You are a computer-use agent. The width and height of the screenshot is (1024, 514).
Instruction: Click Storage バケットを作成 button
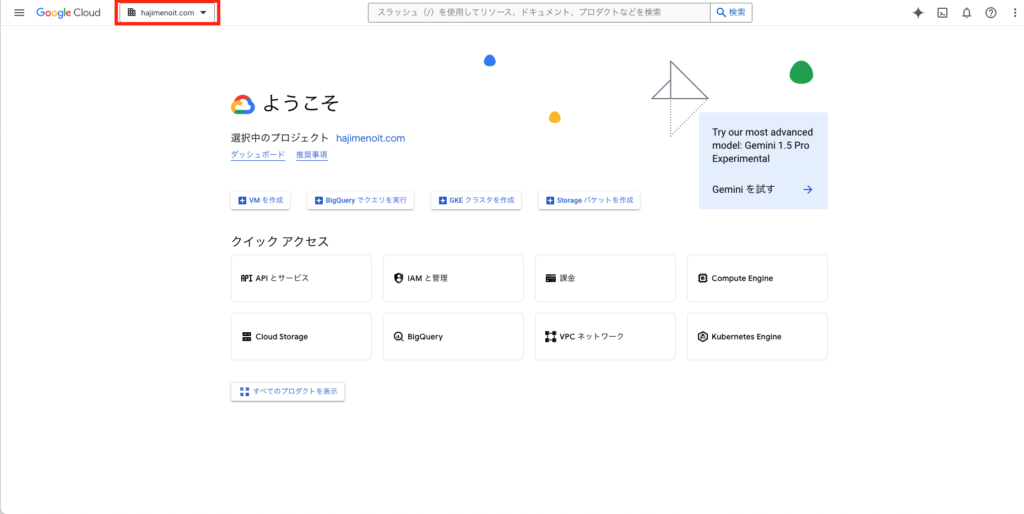(x=589, y=201)
